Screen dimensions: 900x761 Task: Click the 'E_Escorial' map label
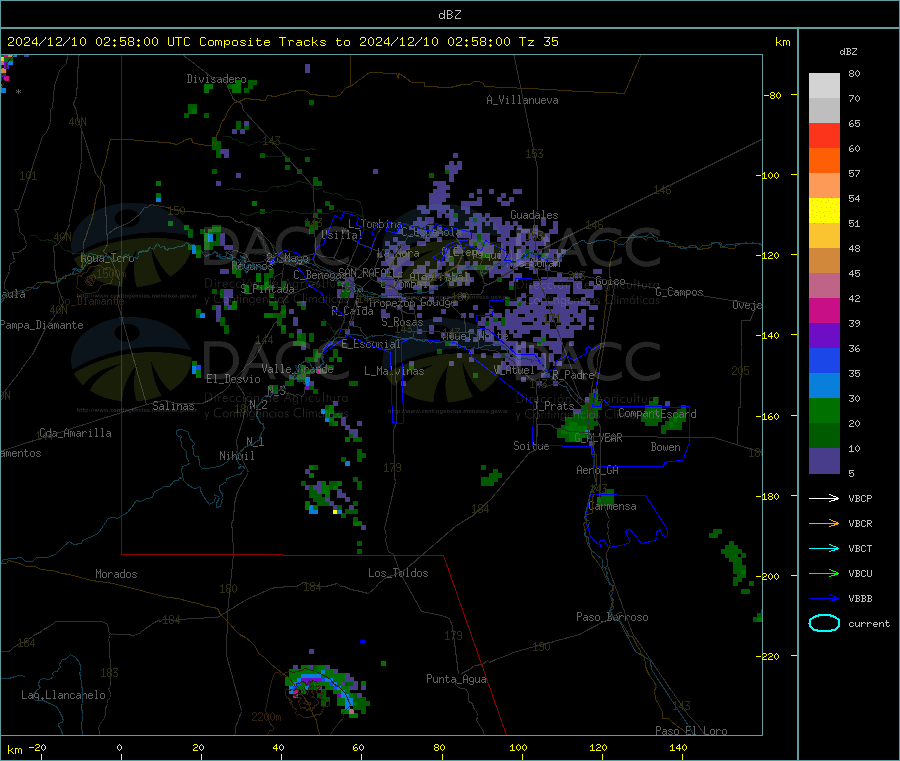[x=370, y=344]
